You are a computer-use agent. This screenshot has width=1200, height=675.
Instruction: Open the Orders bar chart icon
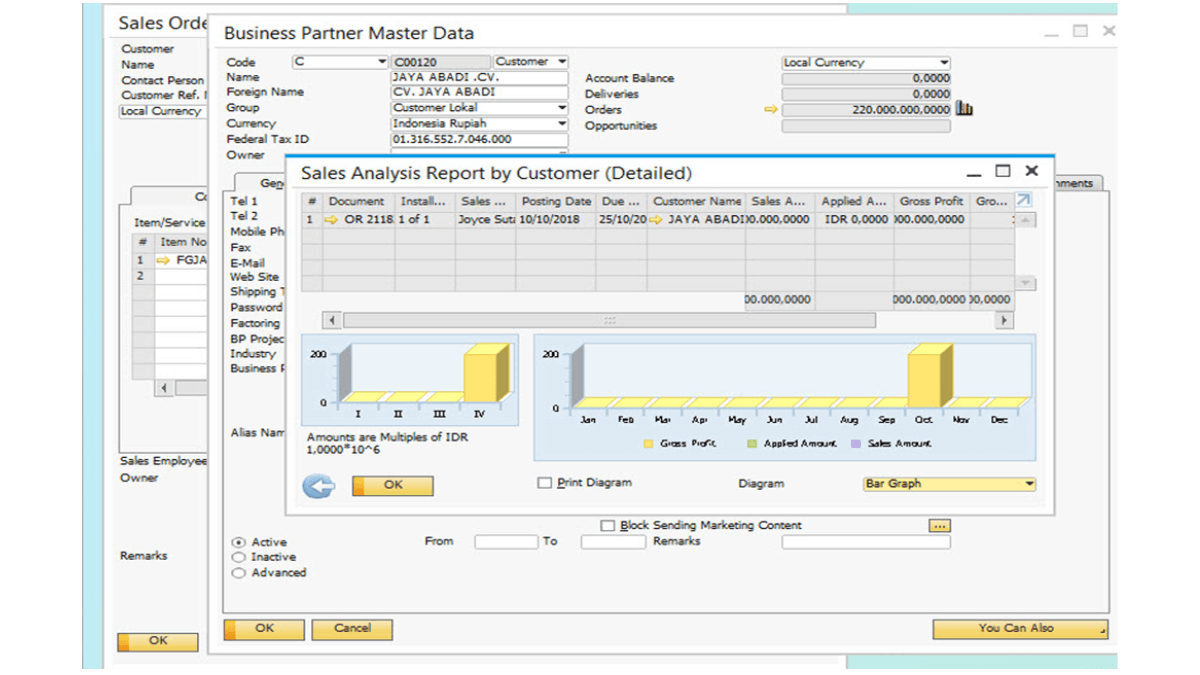coord(964,109)
